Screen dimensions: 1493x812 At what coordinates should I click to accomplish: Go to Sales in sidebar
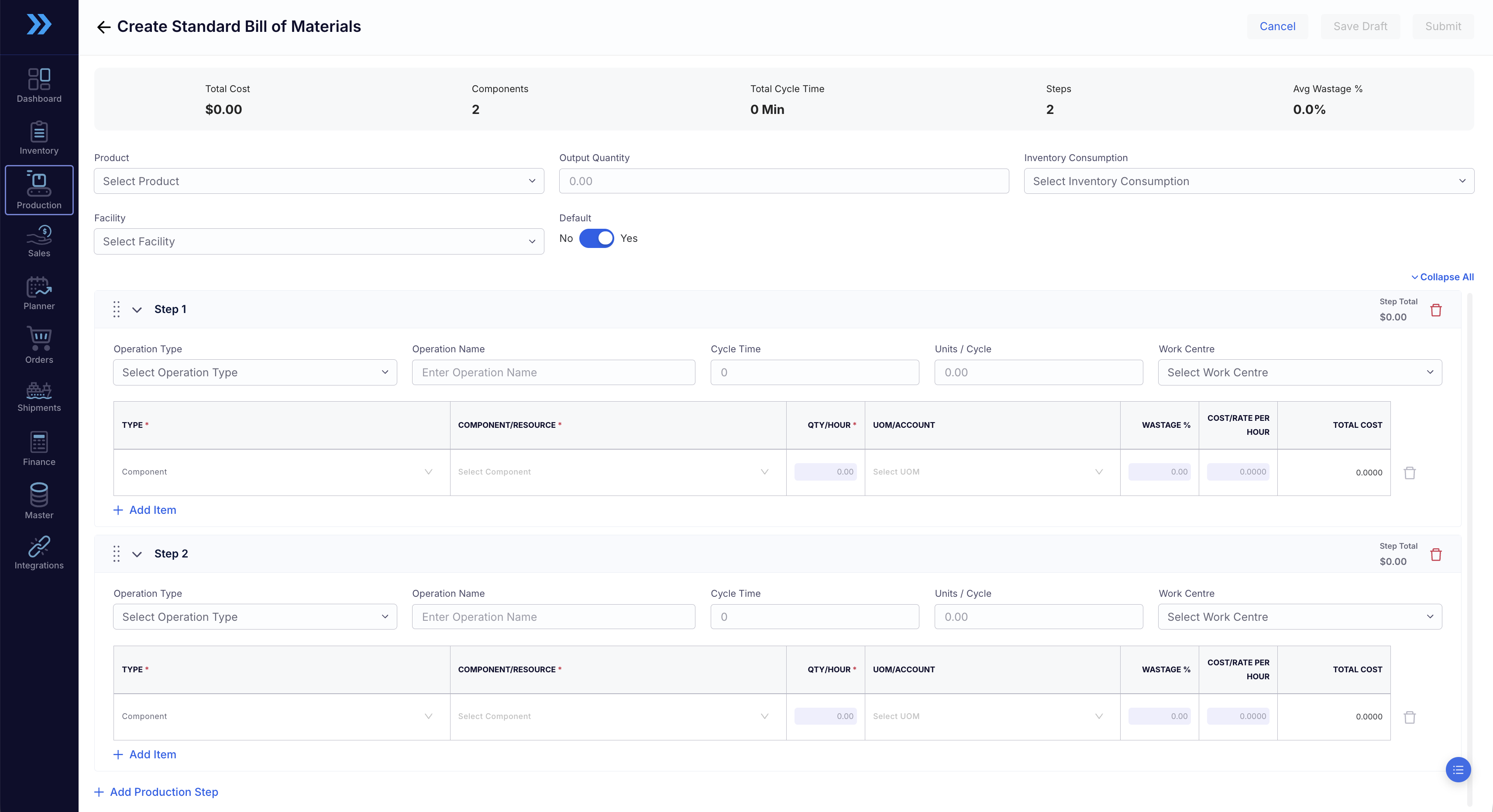point(39,241)
